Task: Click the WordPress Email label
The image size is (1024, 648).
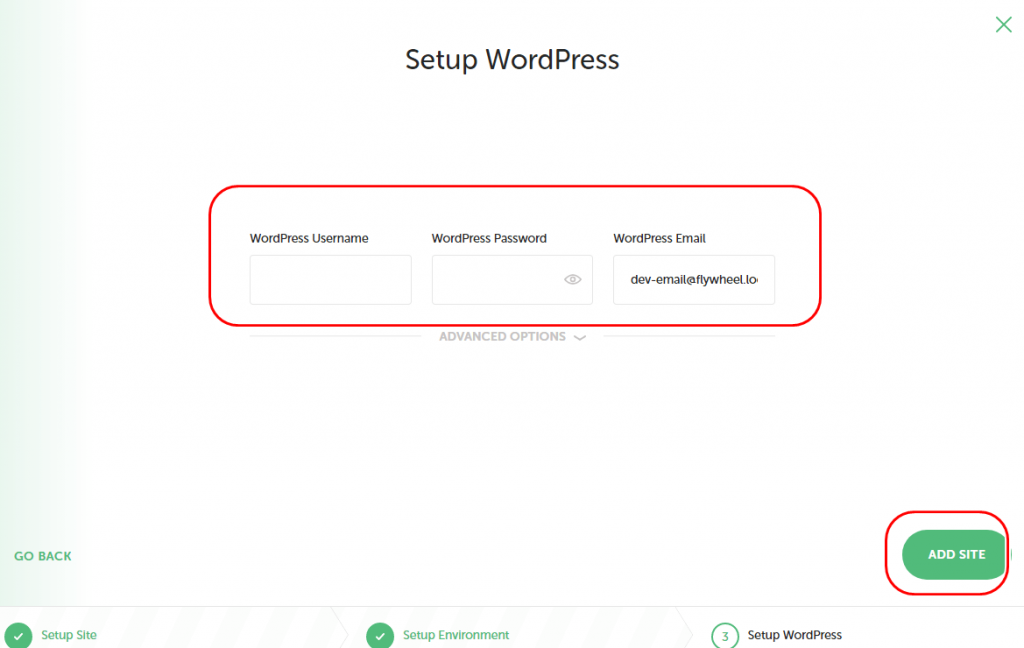Action: point(660,238)
